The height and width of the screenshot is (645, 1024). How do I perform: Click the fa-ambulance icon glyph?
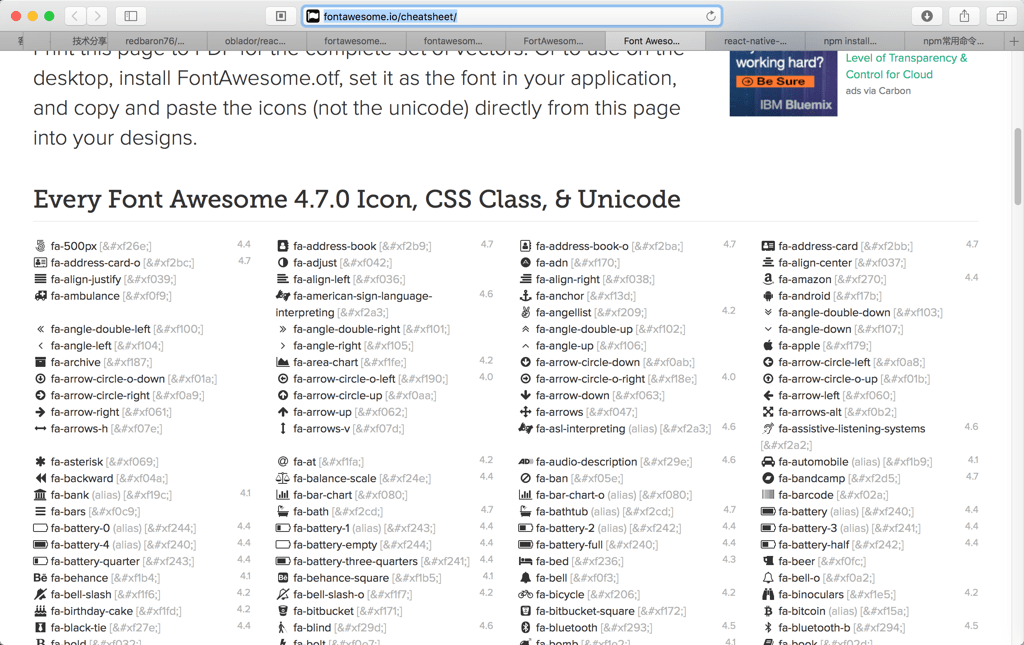pyautogui.click(x=40, y=296)
